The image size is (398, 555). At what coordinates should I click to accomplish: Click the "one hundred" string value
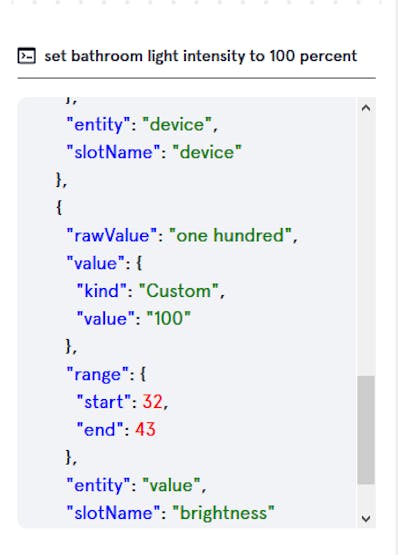coord(231,236)
